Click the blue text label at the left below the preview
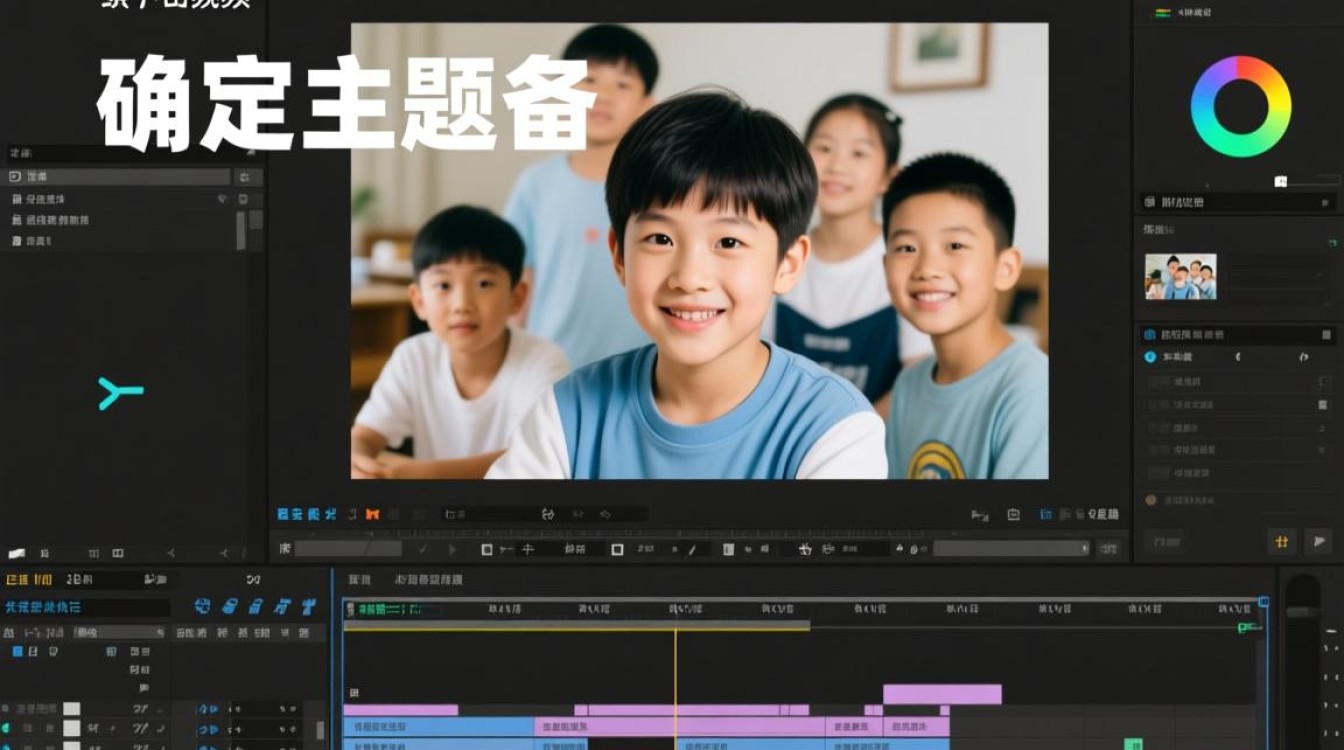The height and width of the screenshot is (750, 1344). (x=306, y=514)
